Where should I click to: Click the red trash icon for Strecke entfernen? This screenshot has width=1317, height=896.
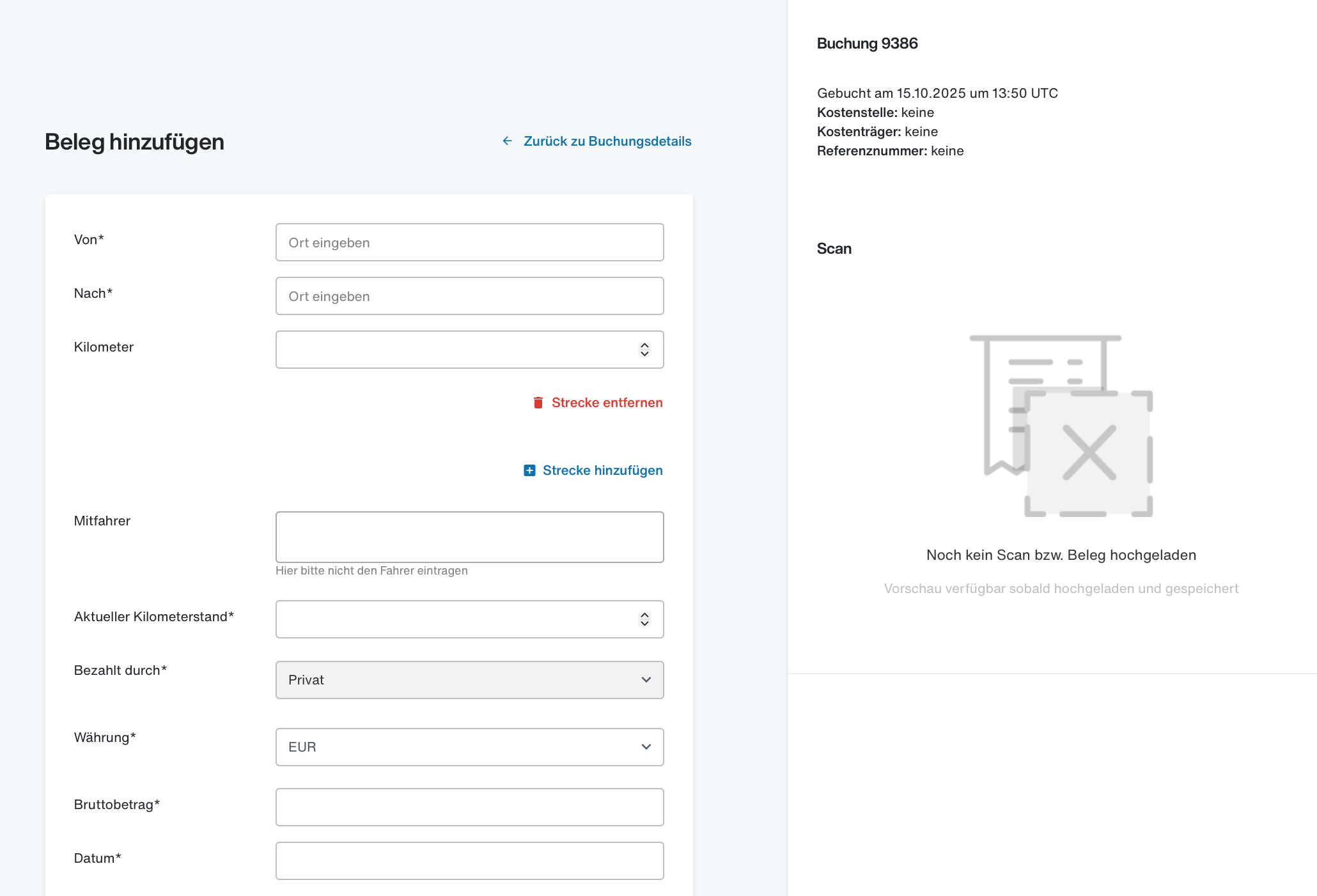pos(538,403)
